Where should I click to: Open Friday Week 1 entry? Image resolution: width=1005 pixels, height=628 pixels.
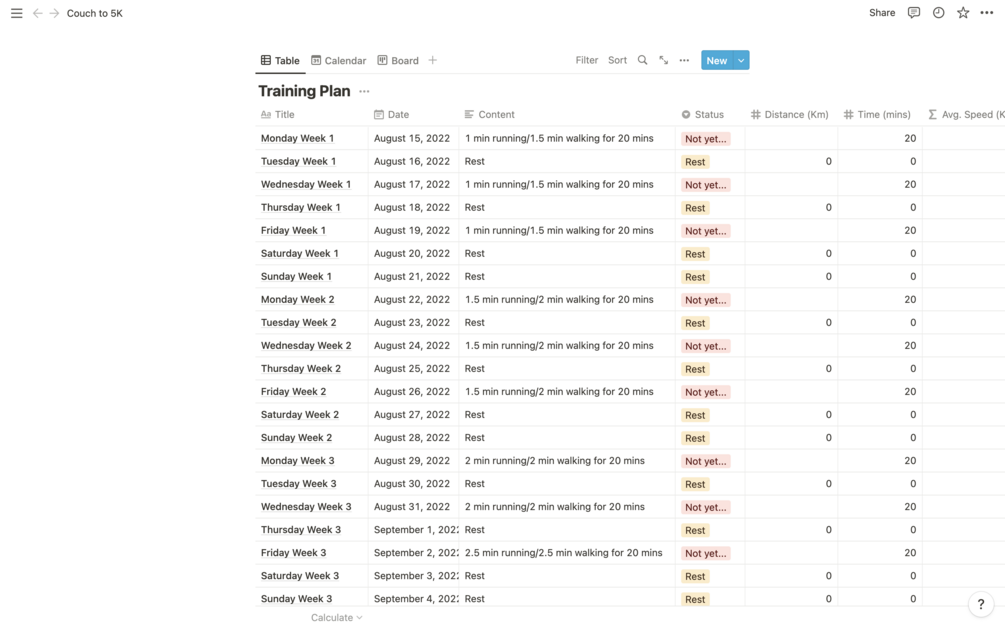[x=294, y=231]
